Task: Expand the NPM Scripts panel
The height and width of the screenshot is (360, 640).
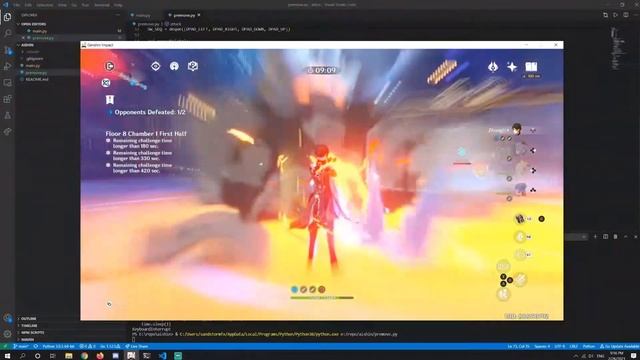Action: click(x=32, y=333)
